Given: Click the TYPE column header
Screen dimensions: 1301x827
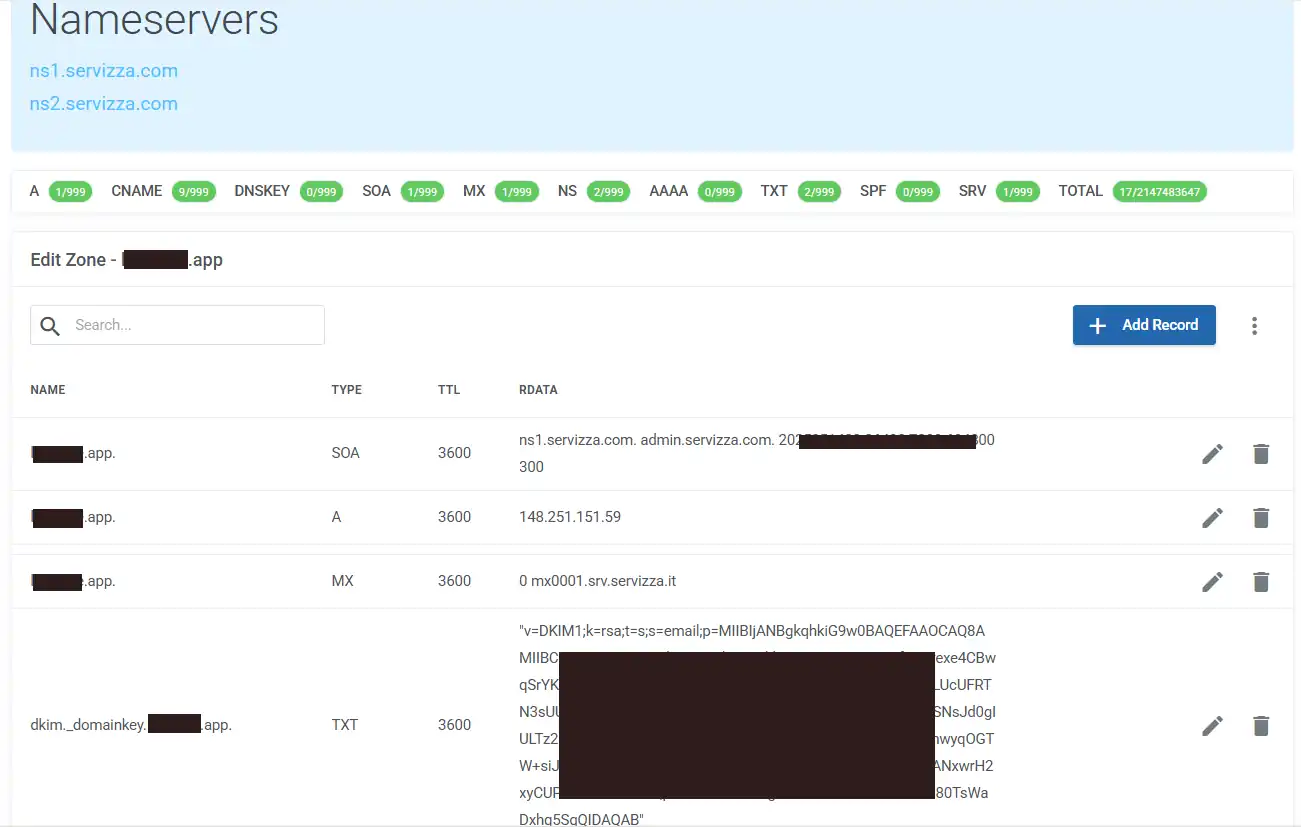Looking at the screenshot, I should pos(346,390).
